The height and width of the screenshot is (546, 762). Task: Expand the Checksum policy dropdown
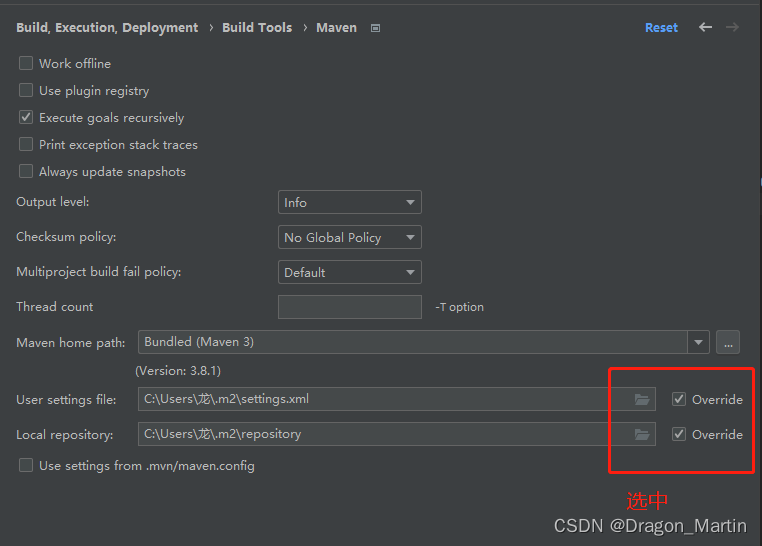pyautogui.click(x=349, y=237)
